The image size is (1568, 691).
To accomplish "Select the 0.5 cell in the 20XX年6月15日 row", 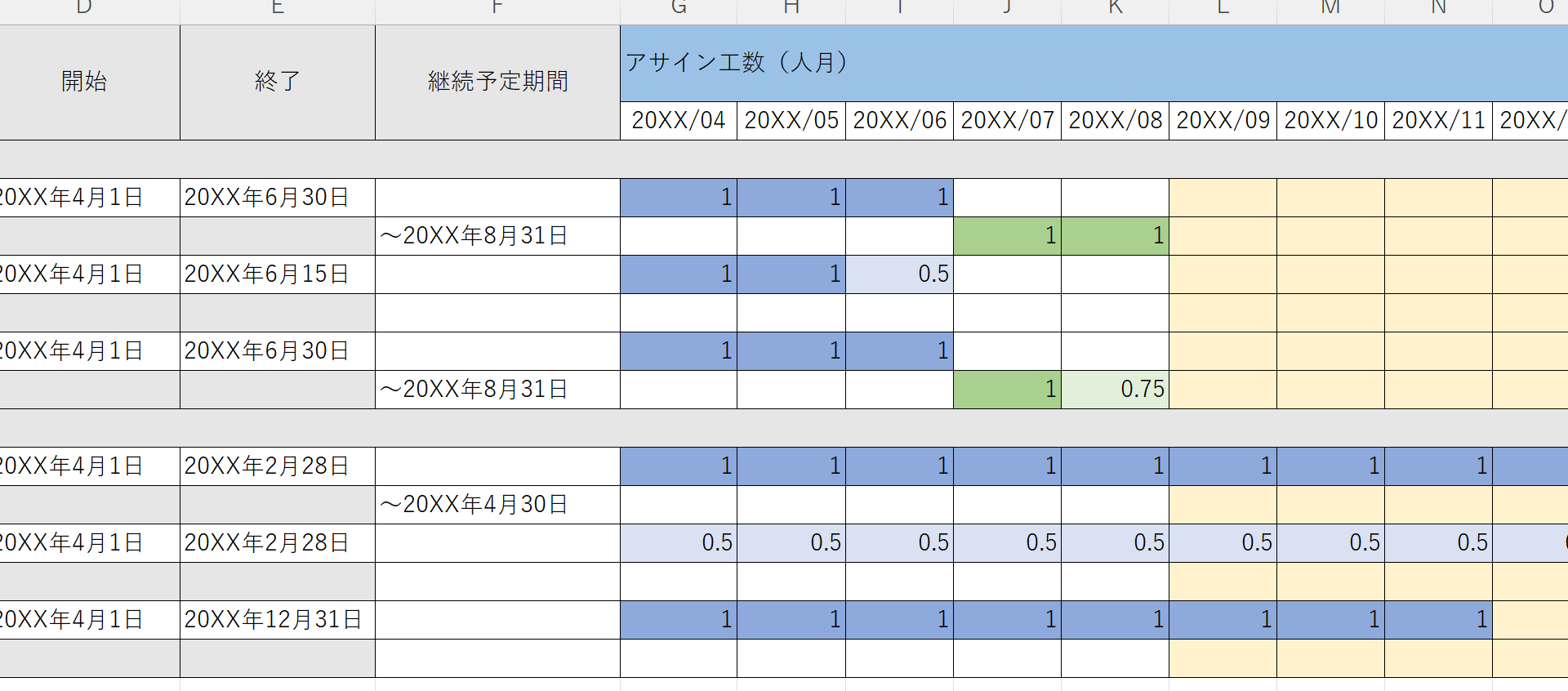I will tap(899, 274).
